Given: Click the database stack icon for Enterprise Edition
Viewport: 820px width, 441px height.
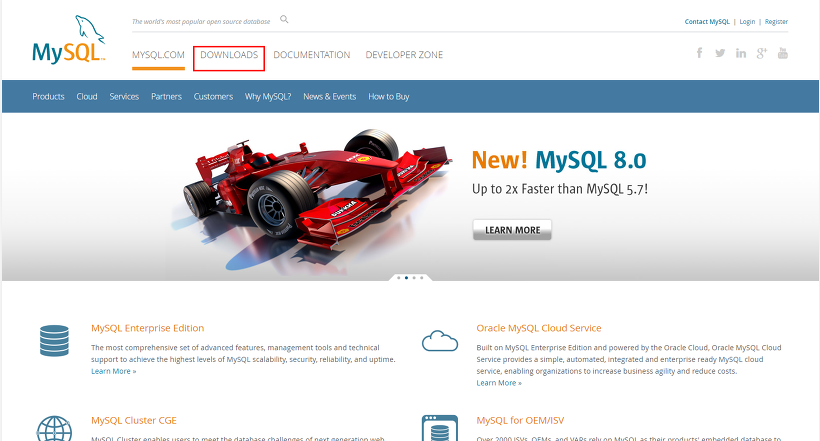Looking at the screenshot, I should coord(54,341).
